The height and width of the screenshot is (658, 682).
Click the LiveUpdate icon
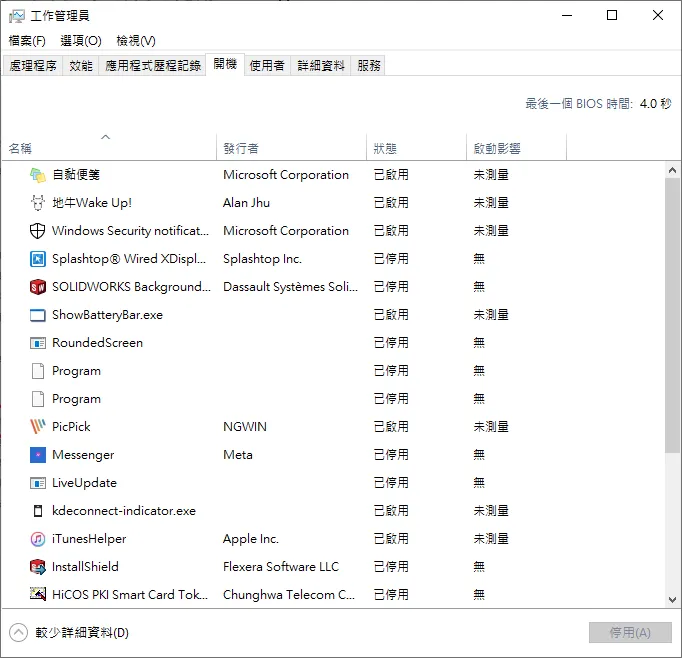tap(38, 483)
